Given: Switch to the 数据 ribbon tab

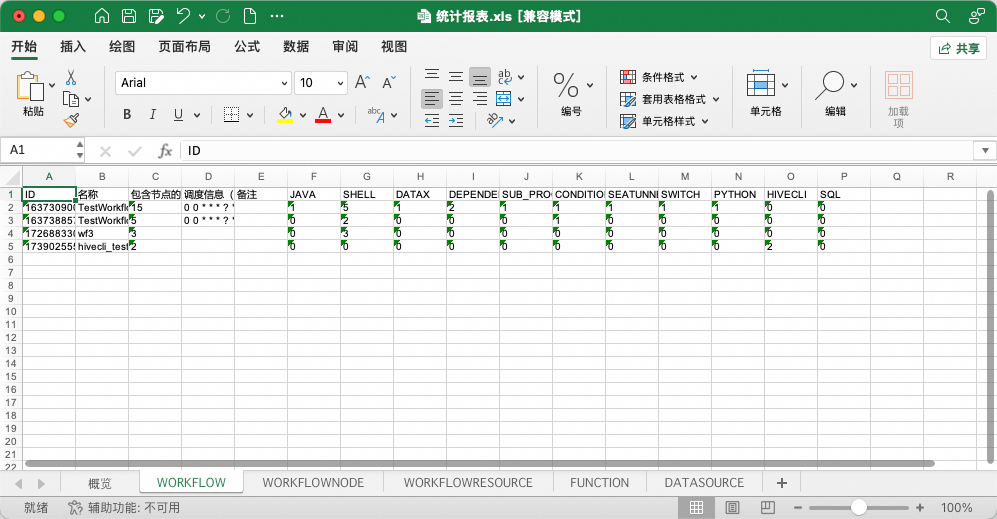Looking at the screenshot, I should 296,46.
